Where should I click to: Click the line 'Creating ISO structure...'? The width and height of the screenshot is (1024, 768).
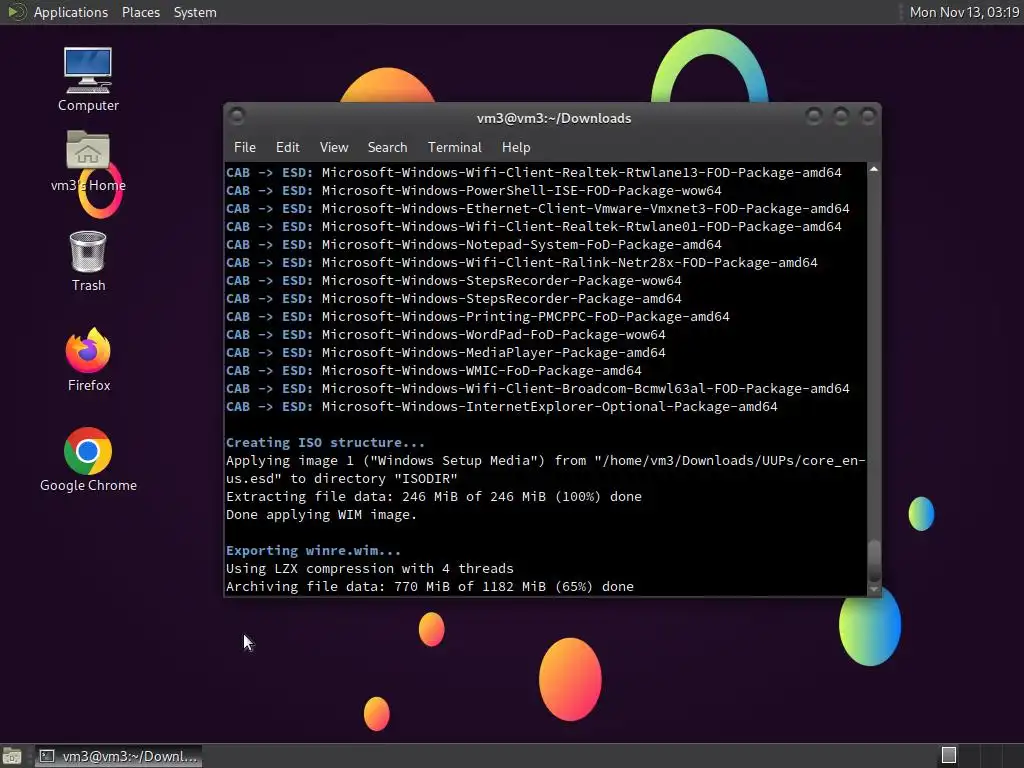(x=325, y=442)
